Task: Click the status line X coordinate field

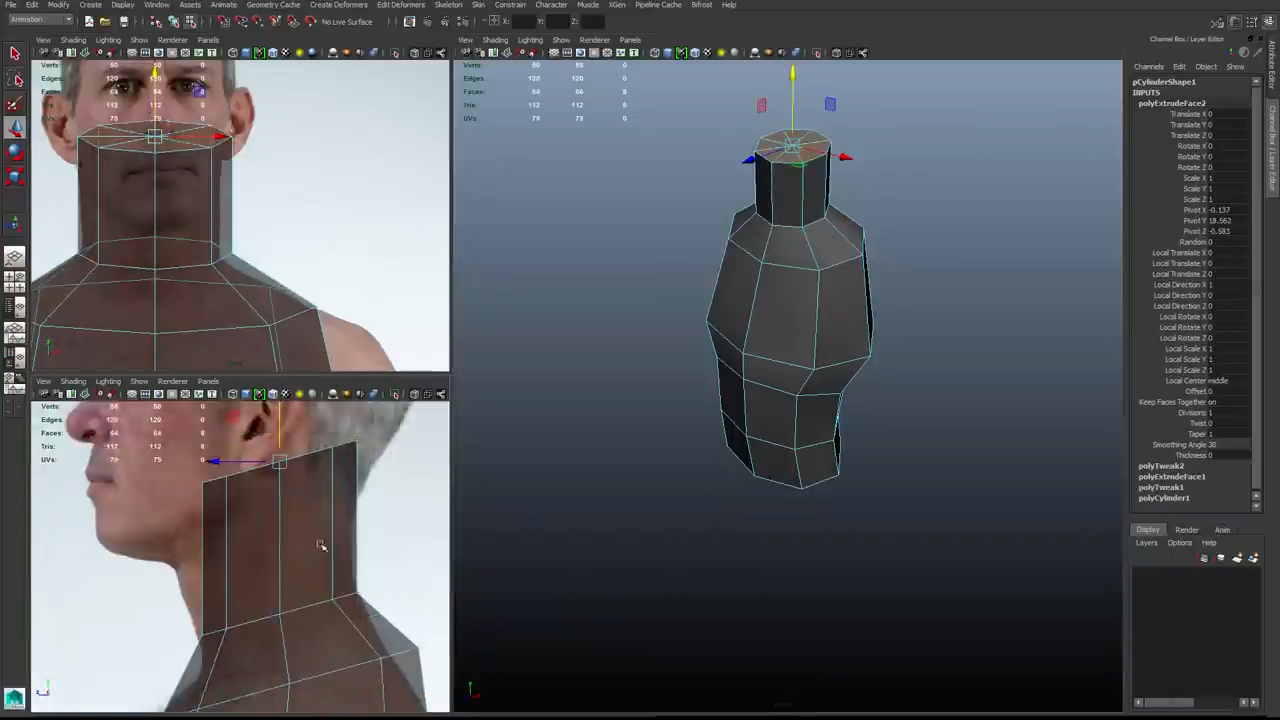Action: [522, 21]
